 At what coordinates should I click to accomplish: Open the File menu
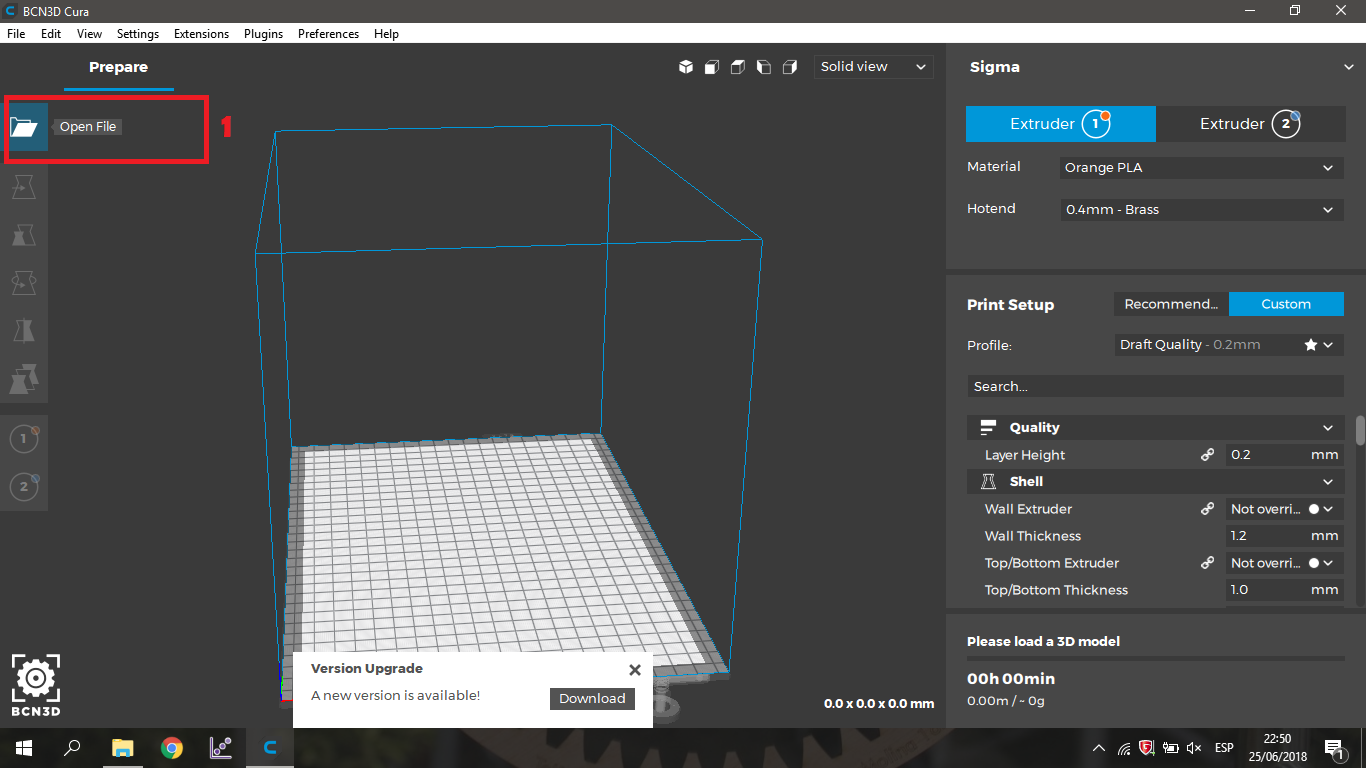(x=16, y=33)
